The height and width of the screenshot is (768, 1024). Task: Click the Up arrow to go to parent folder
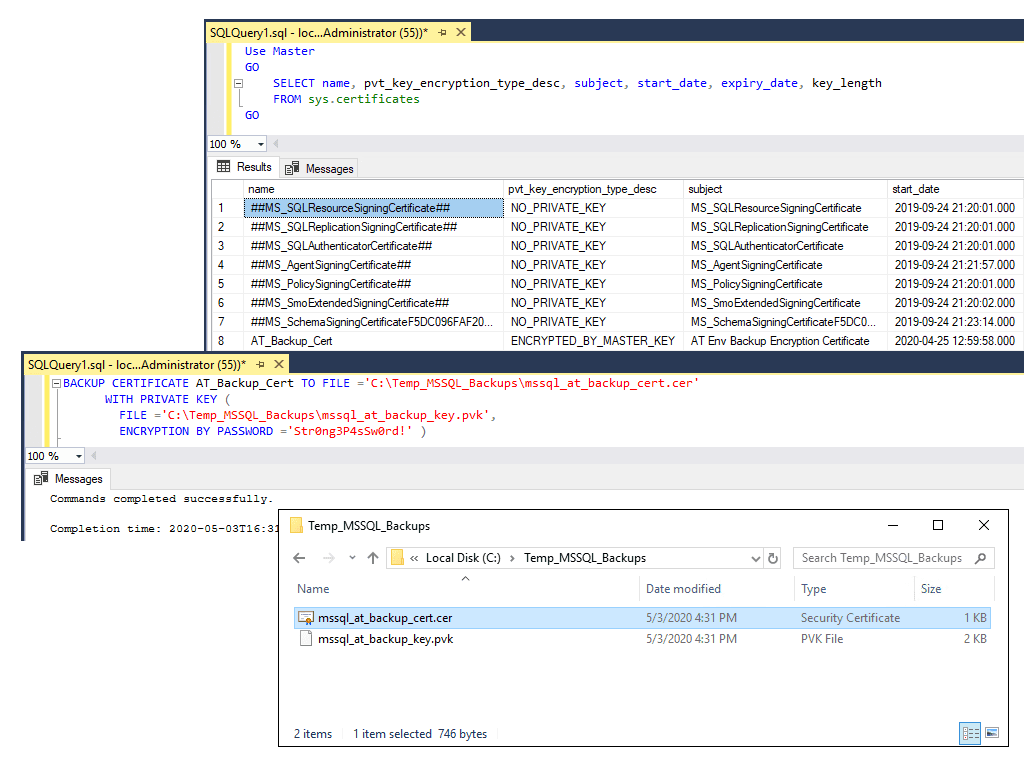372,558
